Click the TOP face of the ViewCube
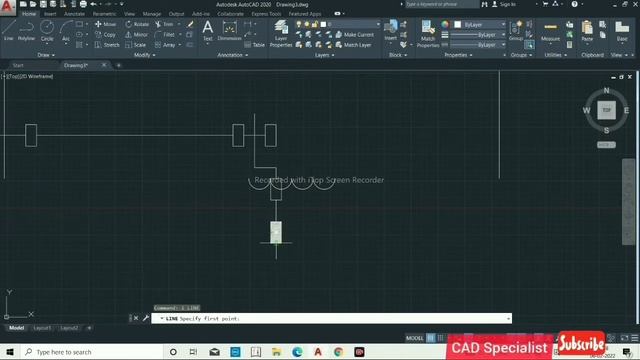This screenshot has height=360, width=640. coord(607,110)
